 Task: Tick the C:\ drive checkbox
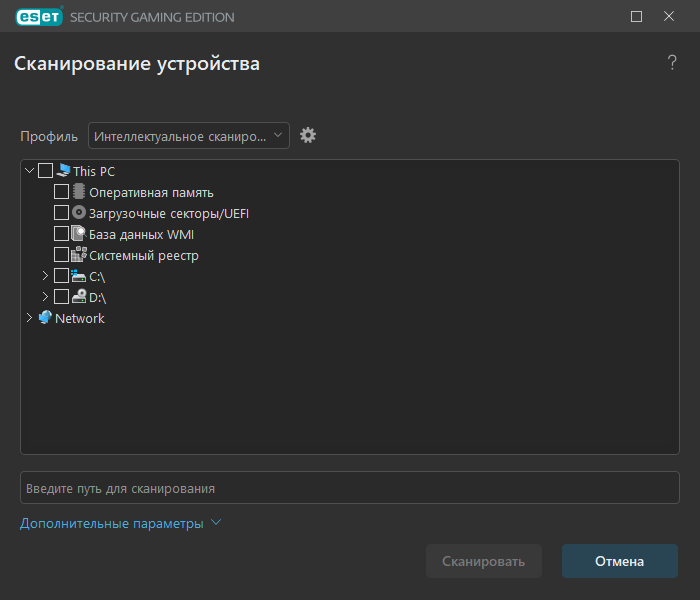pyautogui.click(x=61, y=275)
